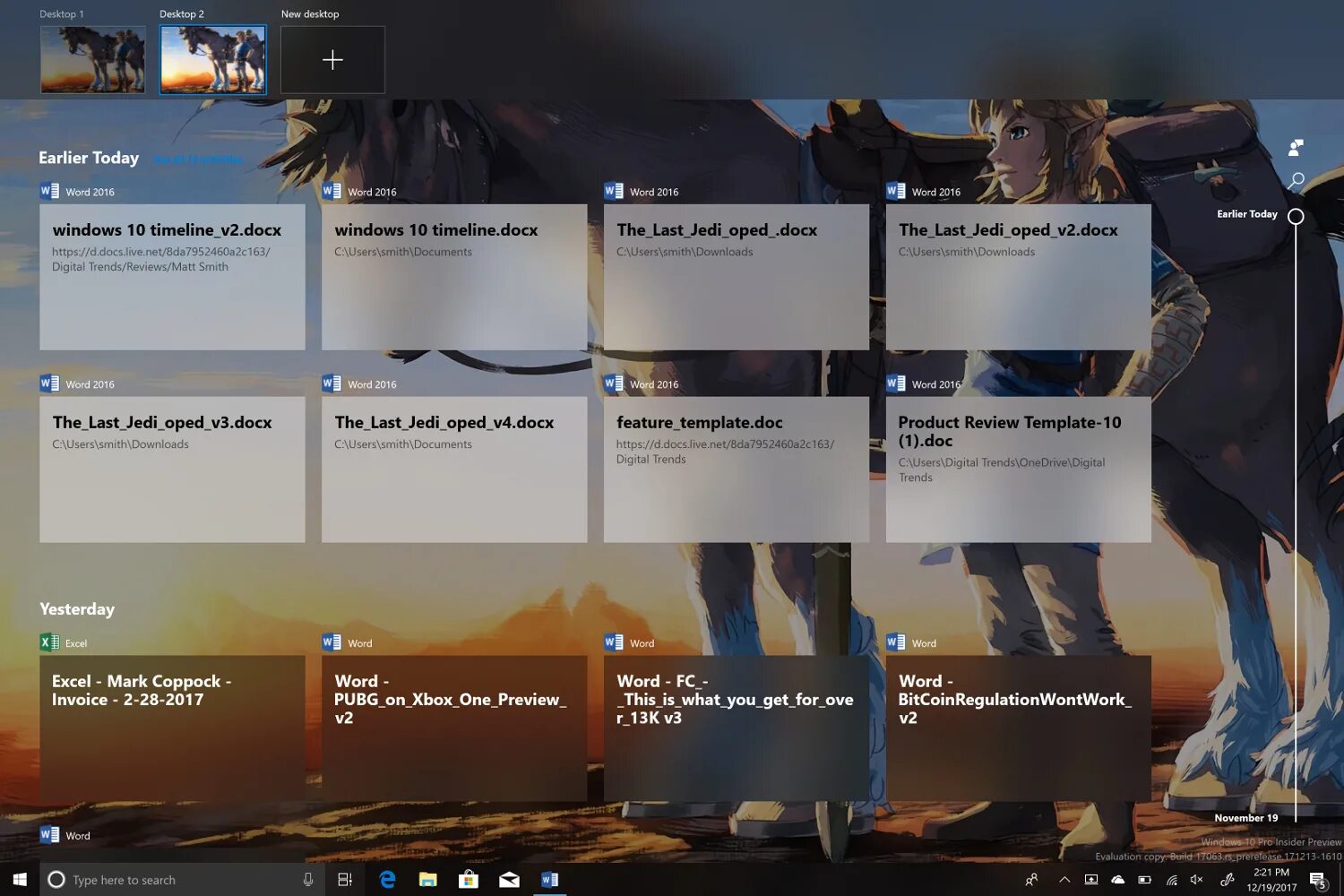Screen dimensions: 1344x896
Task: Click the Earlier Today section heading
Action: (89, 158)
